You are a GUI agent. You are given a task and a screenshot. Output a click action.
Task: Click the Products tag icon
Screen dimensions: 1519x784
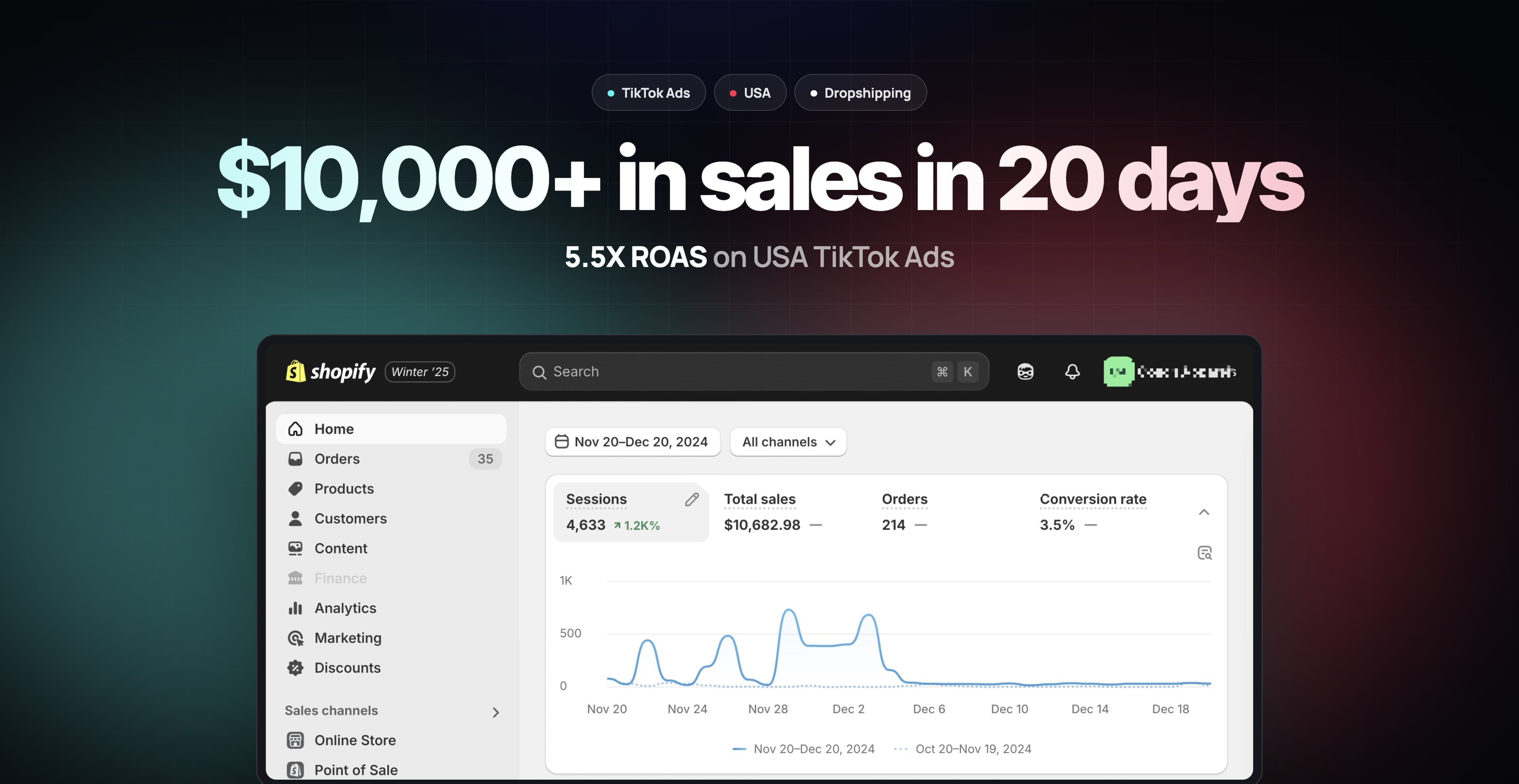tap(295, 489)
